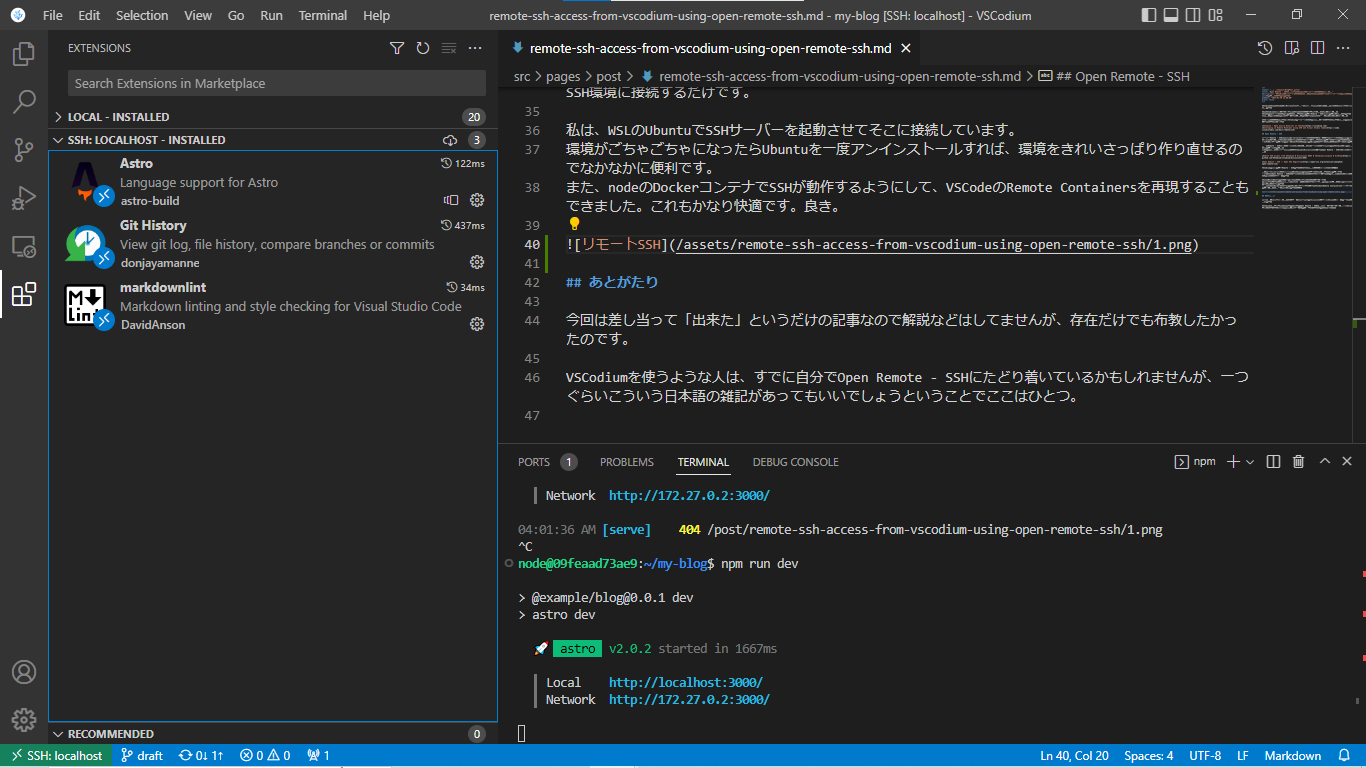The width and height of the screenshot is (1366, 768).
Task: Clear extensions search results icon
Action: point(449,48)
